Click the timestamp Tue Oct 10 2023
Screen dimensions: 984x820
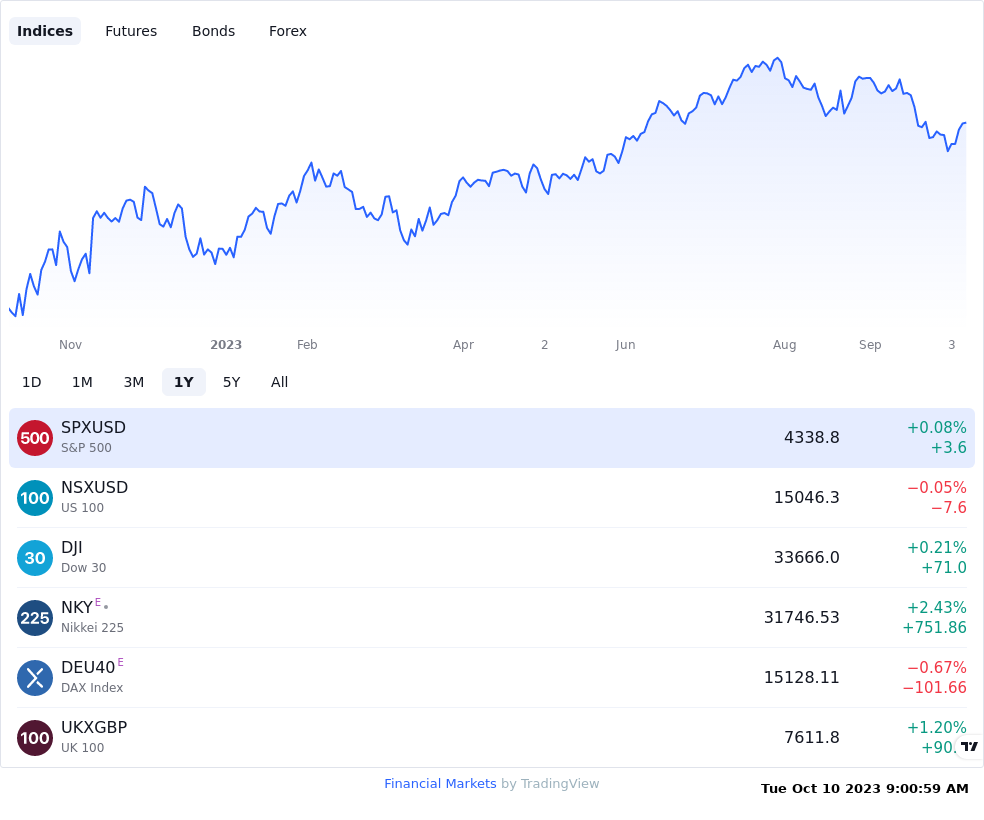coord(865,789)
